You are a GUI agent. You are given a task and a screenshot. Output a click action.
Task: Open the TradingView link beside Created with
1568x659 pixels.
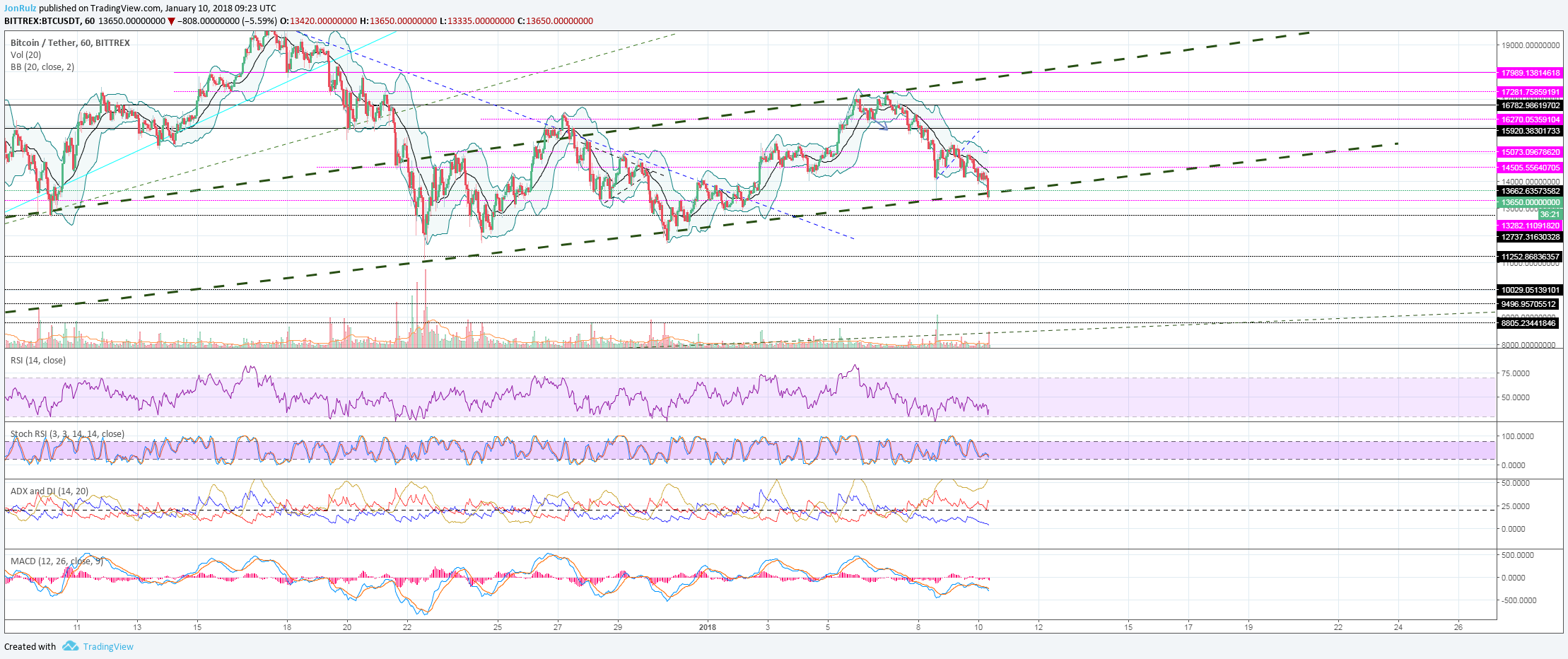pyautogui.click(x=108, y=646)
